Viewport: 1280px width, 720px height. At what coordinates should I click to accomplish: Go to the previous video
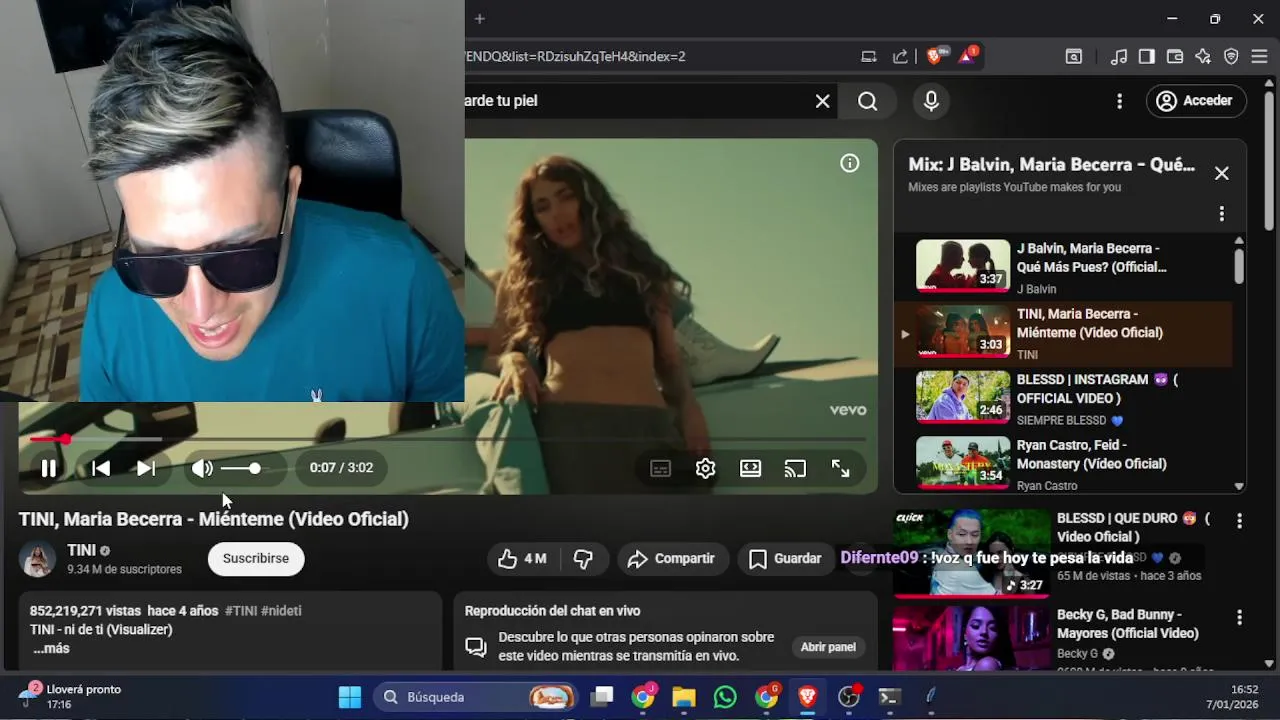point(101,468)
